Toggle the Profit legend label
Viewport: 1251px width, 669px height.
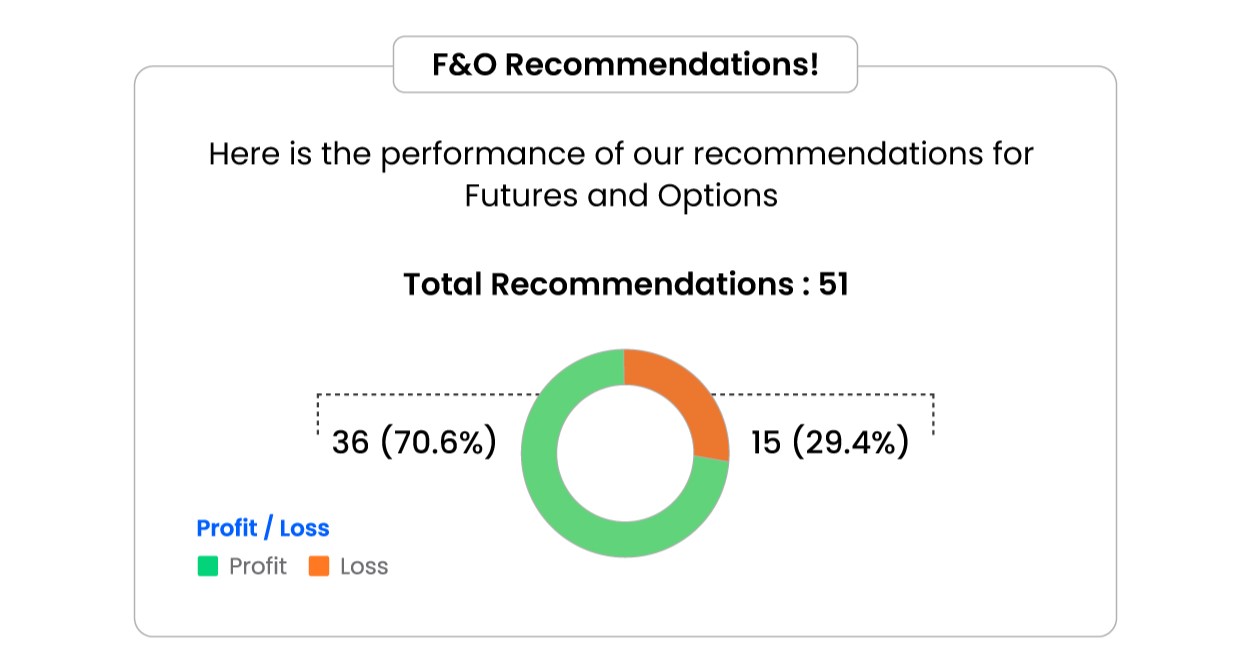[x=257, y=566]
